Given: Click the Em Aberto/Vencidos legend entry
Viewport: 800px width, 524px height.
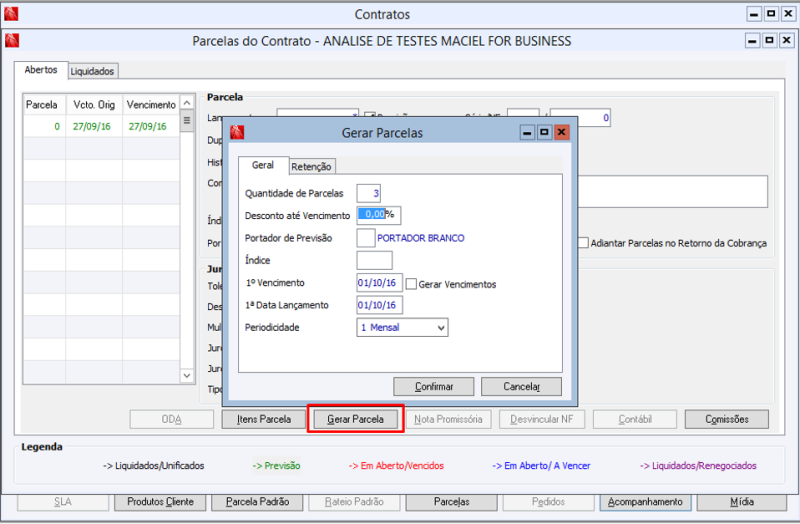Looking at the screenshot, I should tap(396, 466).
